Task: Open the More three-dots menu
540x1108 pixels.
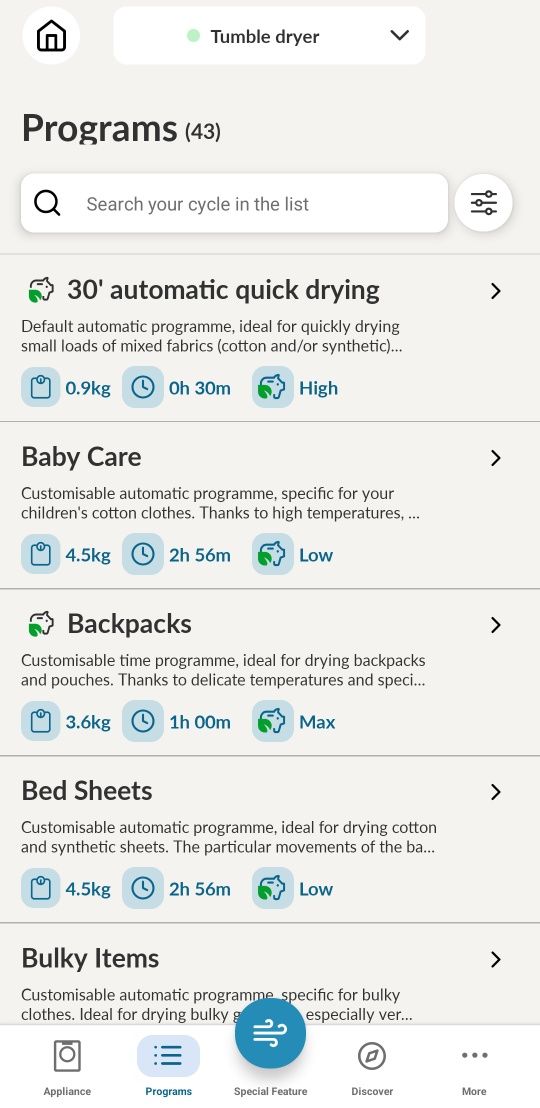Action: pos(474,1056)
